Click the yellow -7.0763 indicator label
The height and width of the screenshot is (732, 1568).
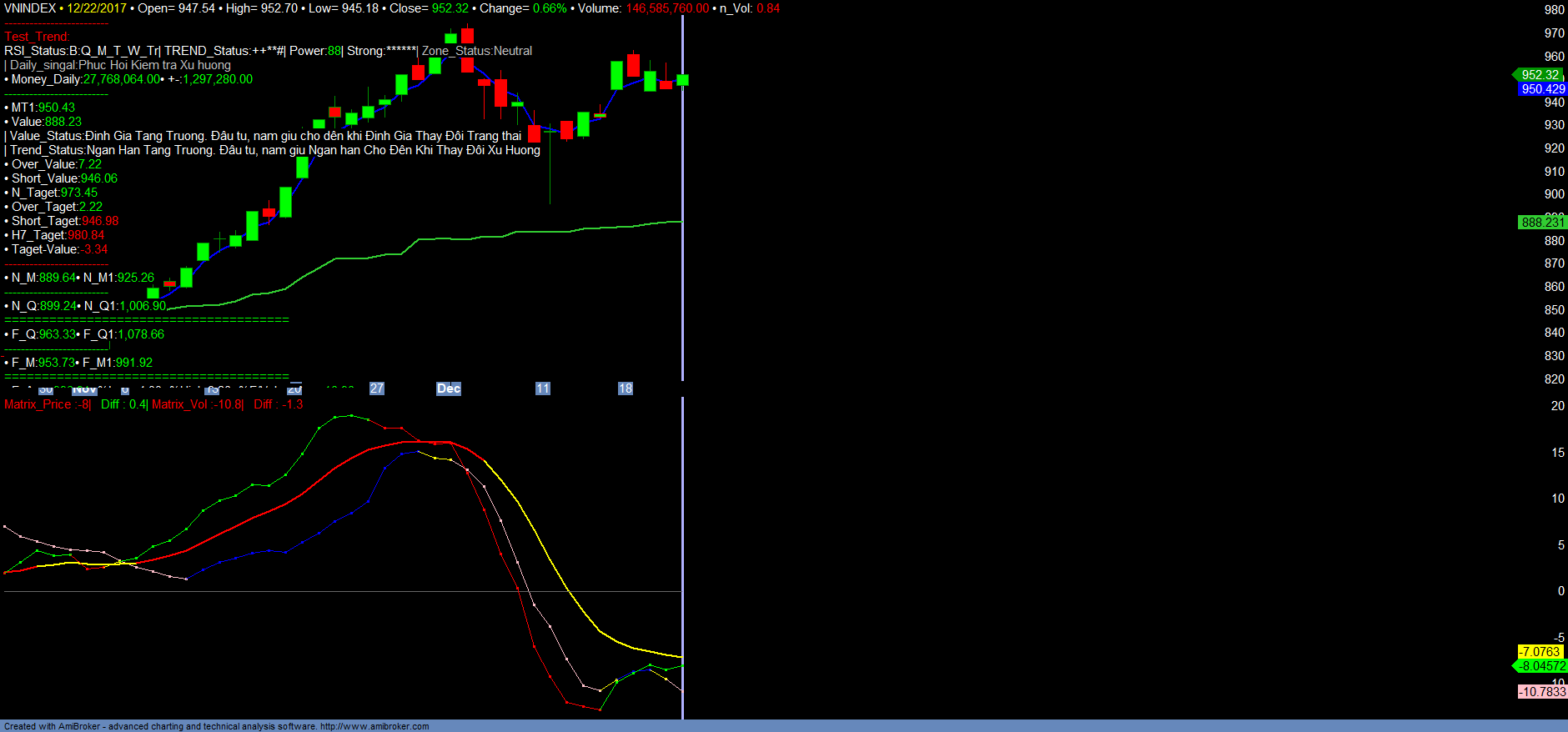pyautogui.click(x=1539, y=652)
